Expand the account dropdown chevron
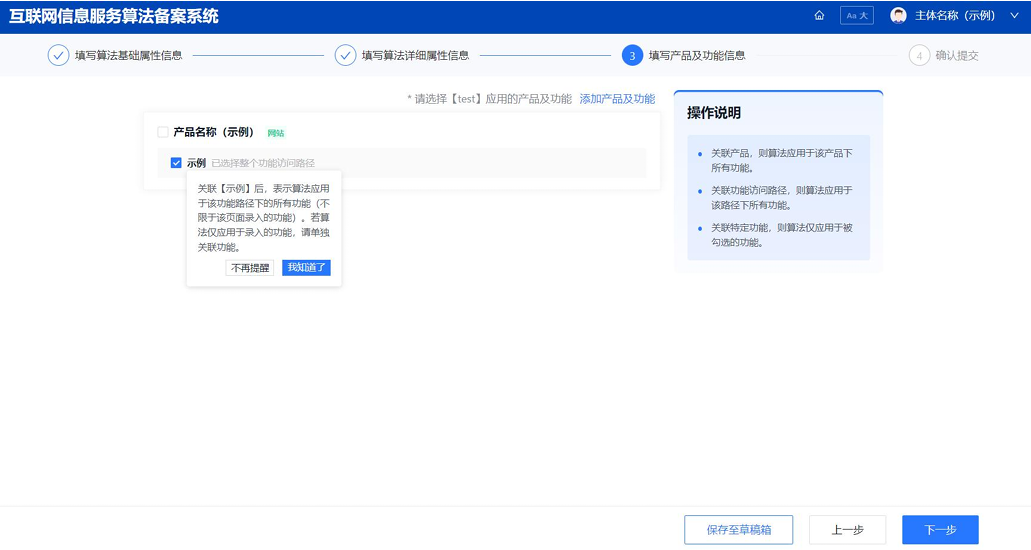 (x=1014, y=15)
